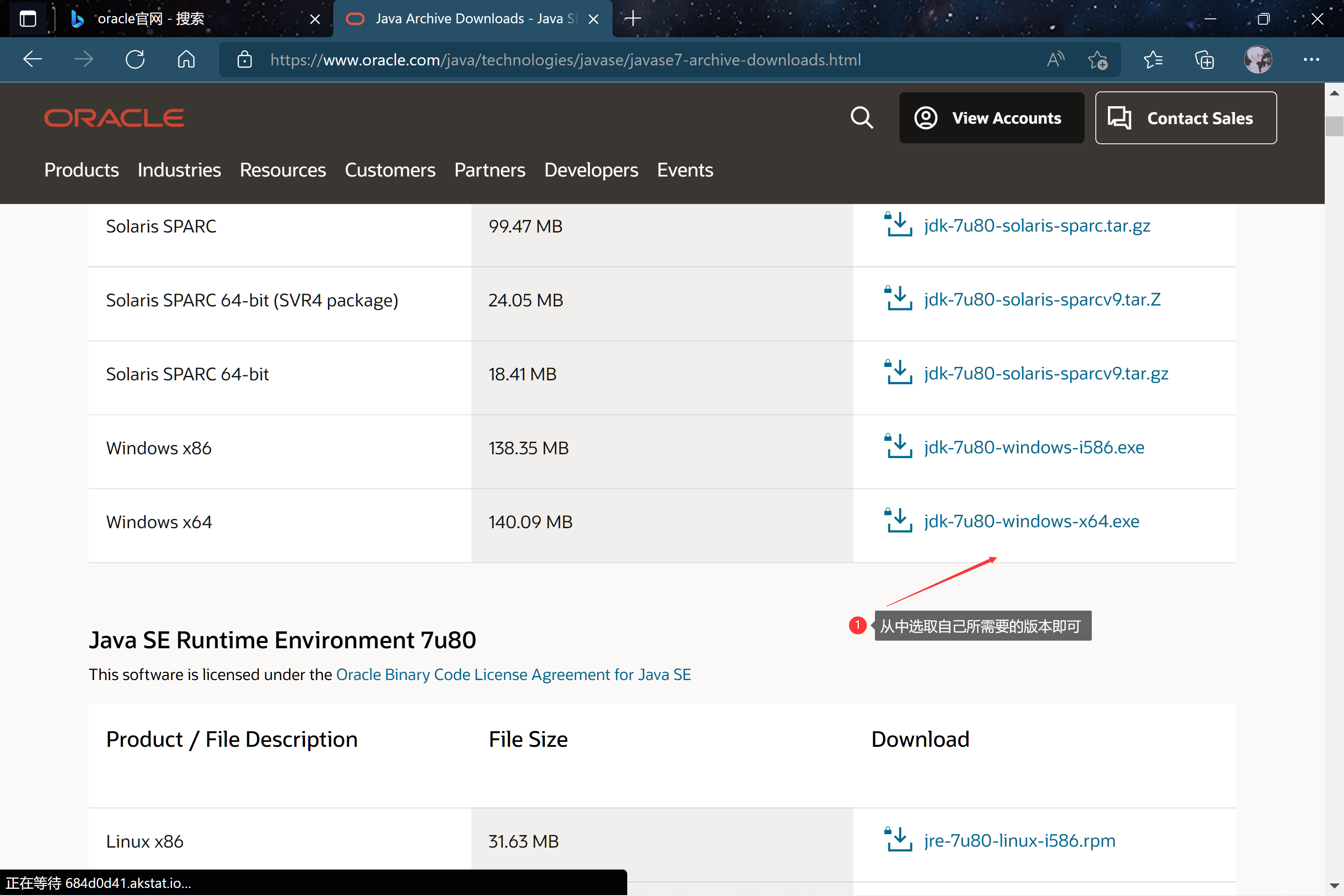
Task: Open the Resources menu
Action: pyautogui.click(x=283, y=170)
